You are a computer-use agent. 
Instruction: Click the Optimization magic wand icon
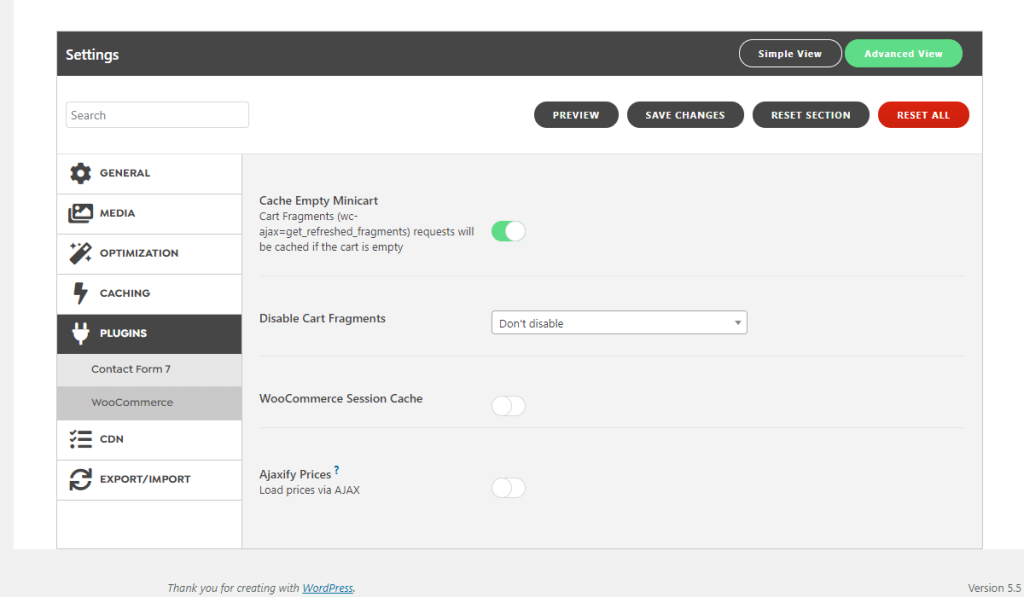(80, 253)
